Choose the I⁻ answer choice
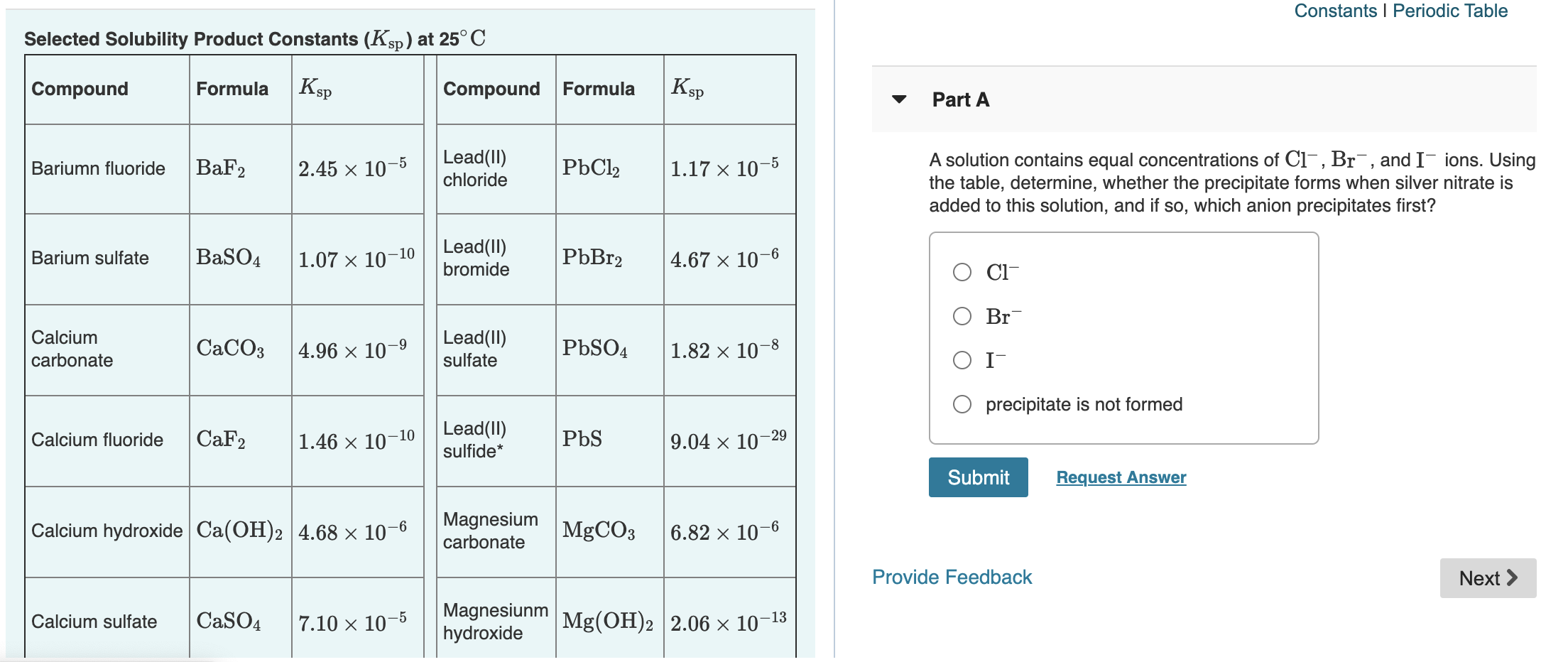The width and height of the screenshot is (1568, 662). coord(962,360)
